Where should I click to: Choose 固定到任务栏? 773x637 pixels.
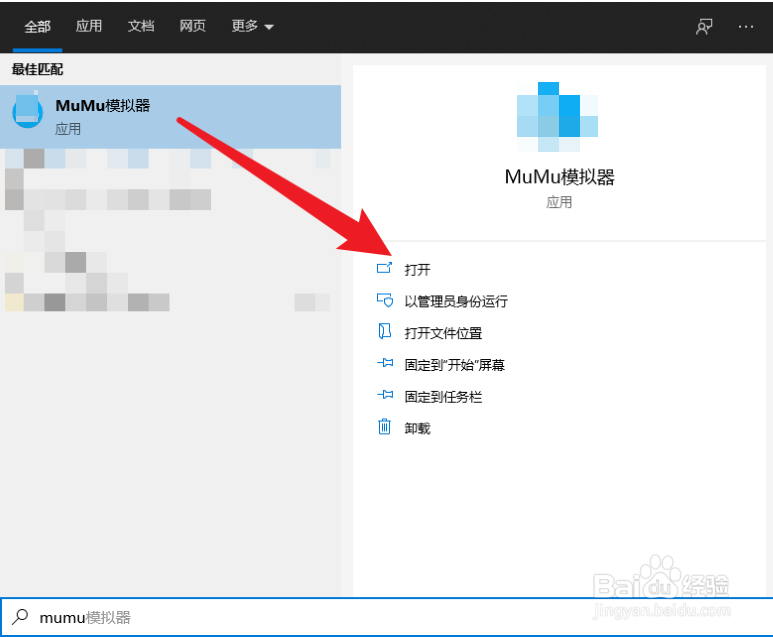point(443,397)
